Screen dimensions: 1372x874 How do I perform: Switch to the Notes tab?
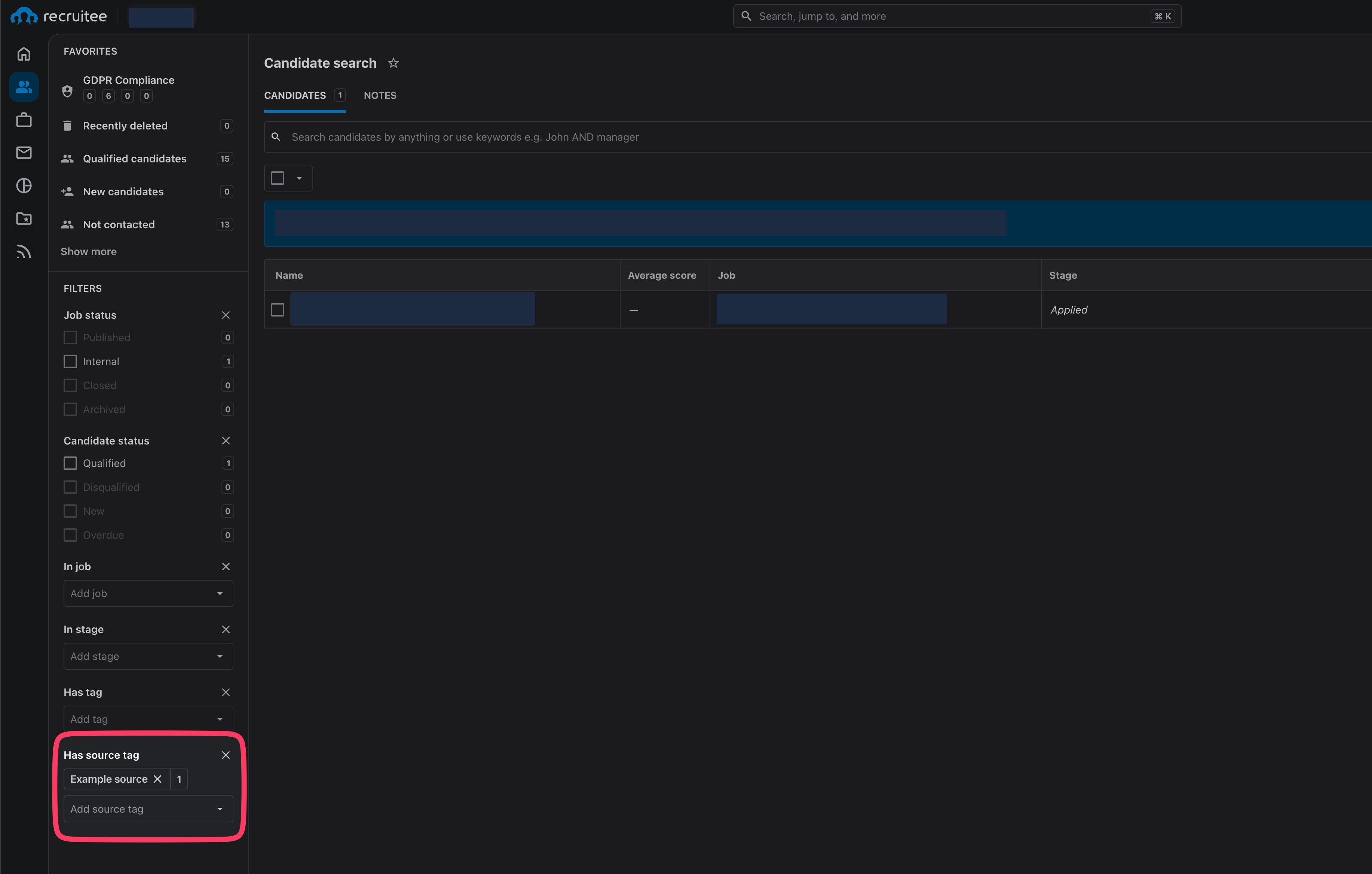pos(380,96)
